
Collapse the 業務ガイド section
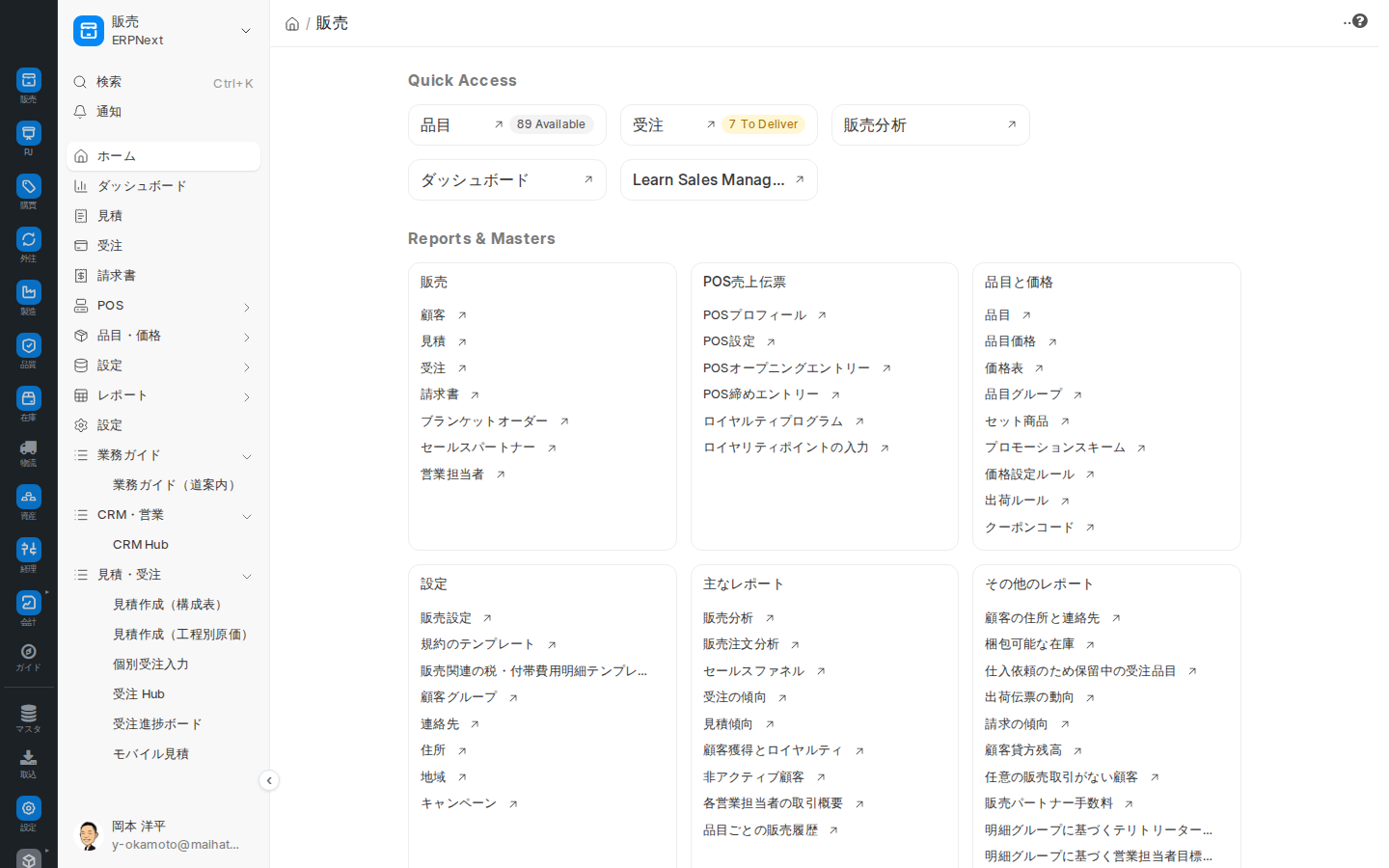247,456
